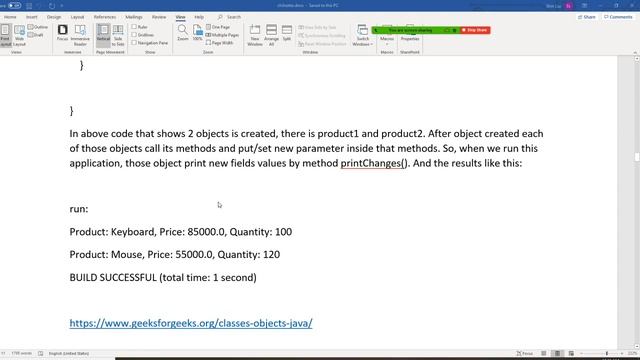This screenshot has width=640, height=360.
Task: Enable the Navigation Pane checkbox
Action: point(134,43)
